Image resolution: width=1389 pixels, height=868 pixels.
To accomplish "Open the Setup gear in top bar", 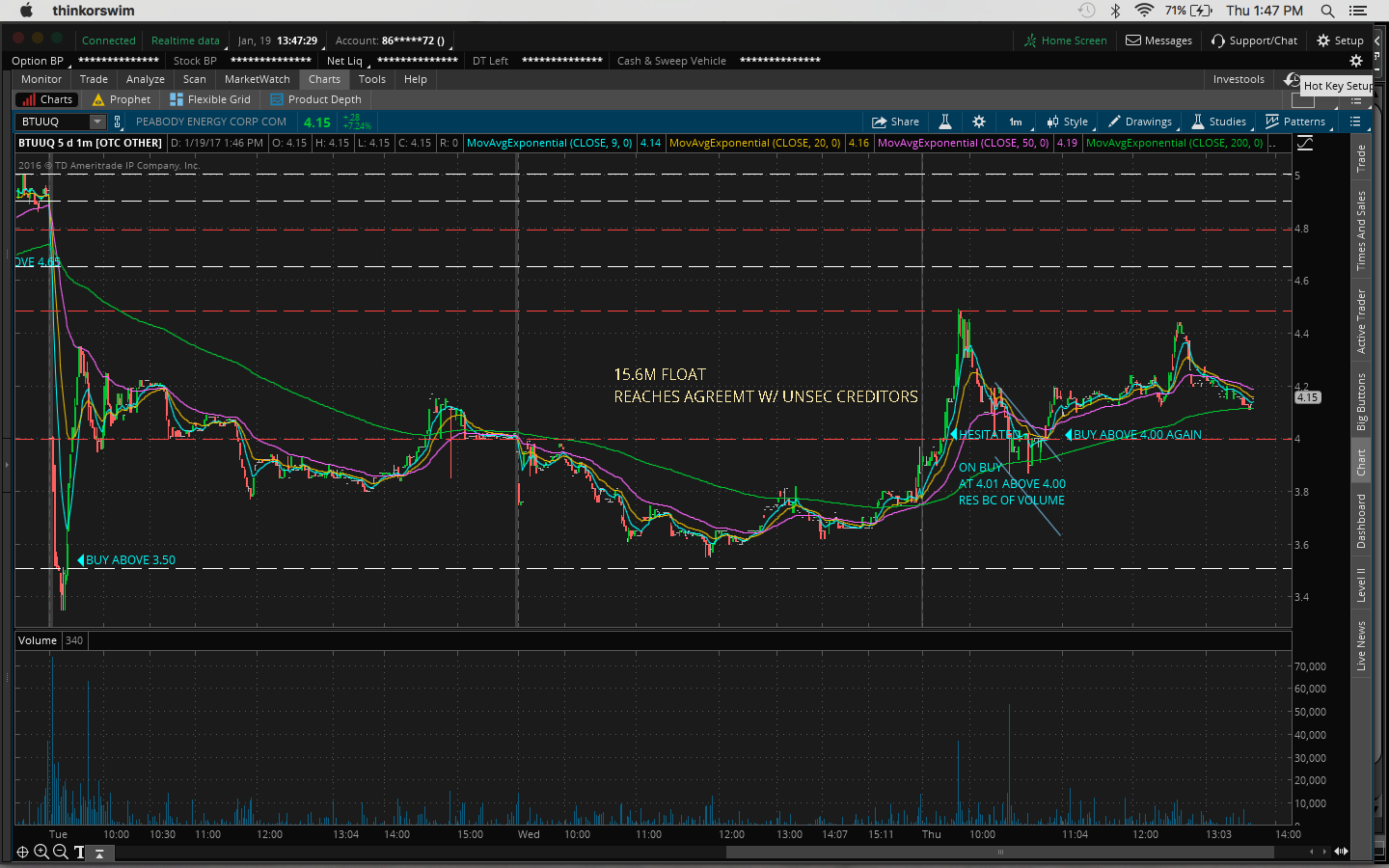I will 1340,41.
